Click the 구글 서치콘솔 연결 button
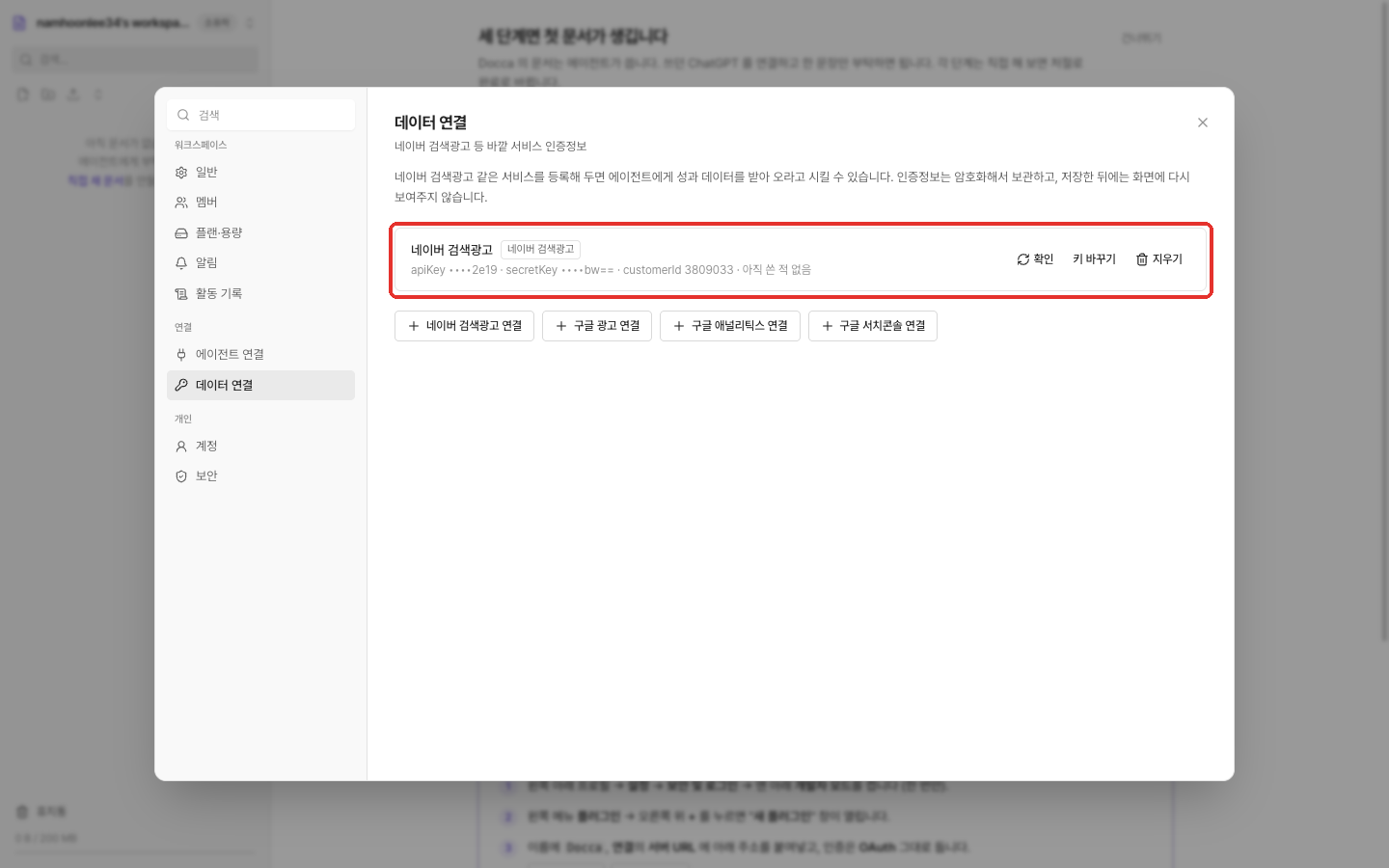1389x868 pixels. [x=873, y=326]
